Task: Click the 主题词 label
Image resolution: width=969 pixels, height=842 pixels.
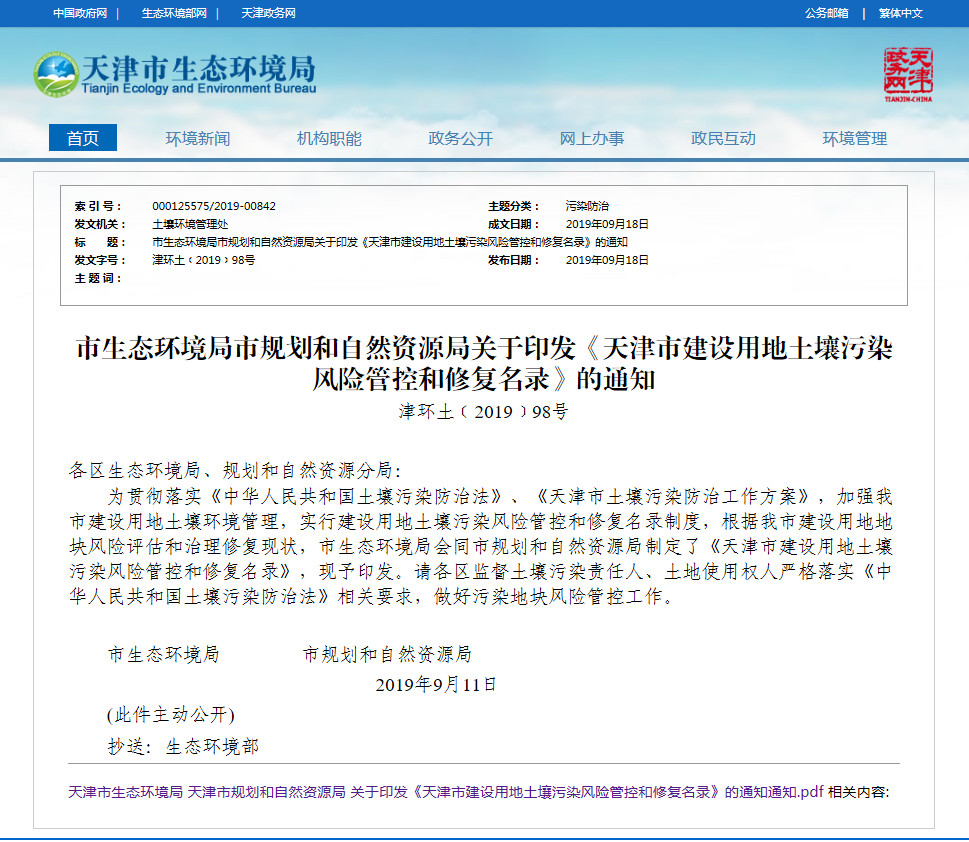Action: pos(98,278)
